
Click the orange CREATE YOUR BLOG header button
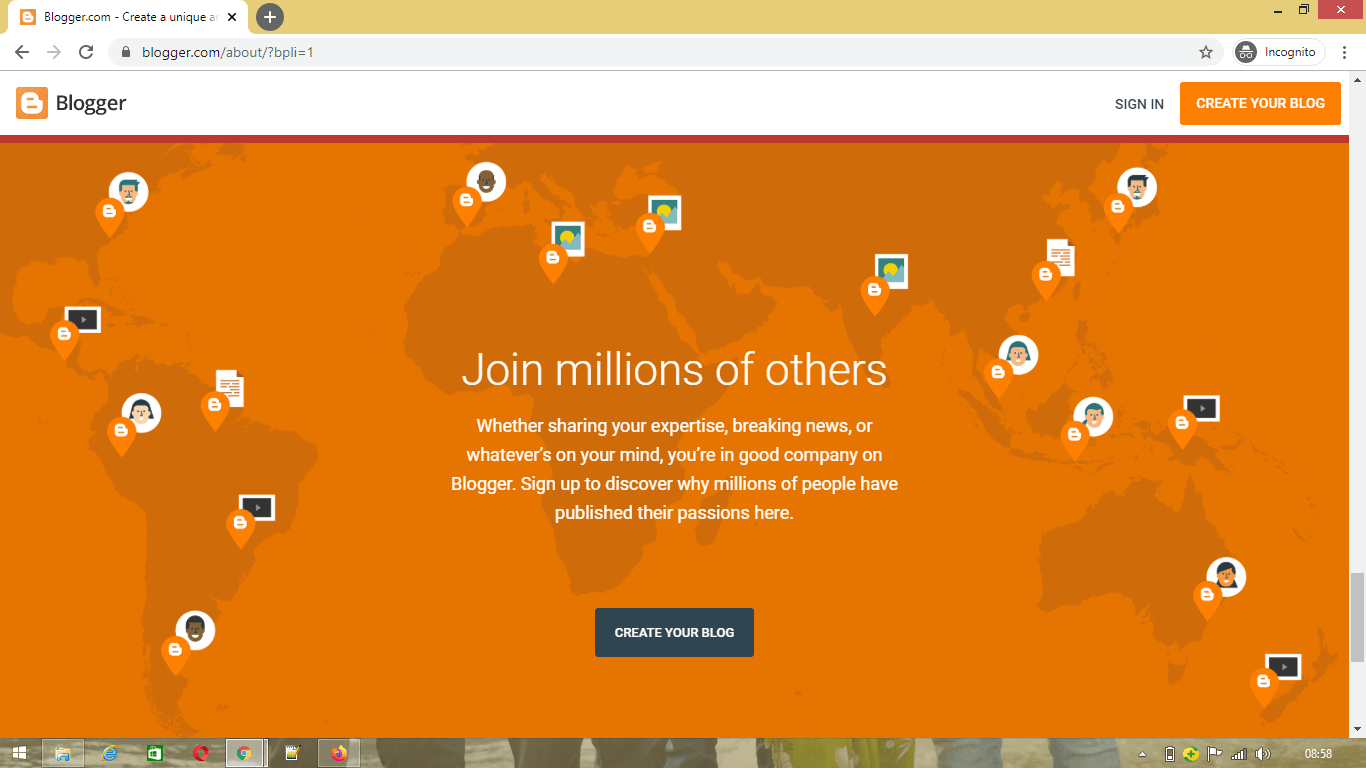pyautogui.click(x=1260, y=103)
